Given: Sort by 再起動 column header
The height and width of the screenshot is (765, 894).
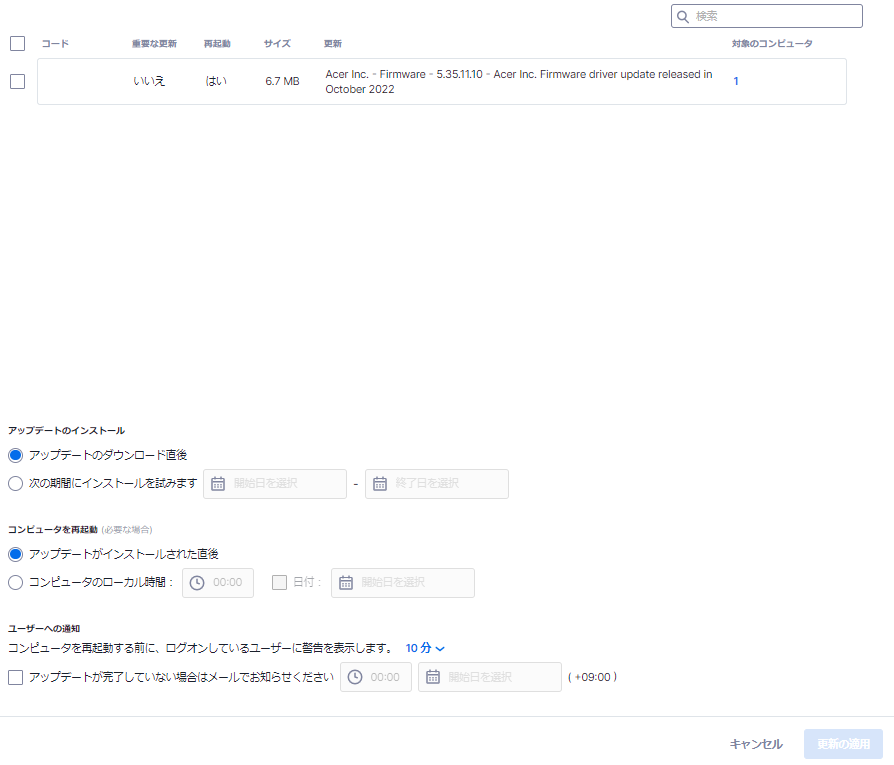Looking at the screenshot, I should coord(217,43).
